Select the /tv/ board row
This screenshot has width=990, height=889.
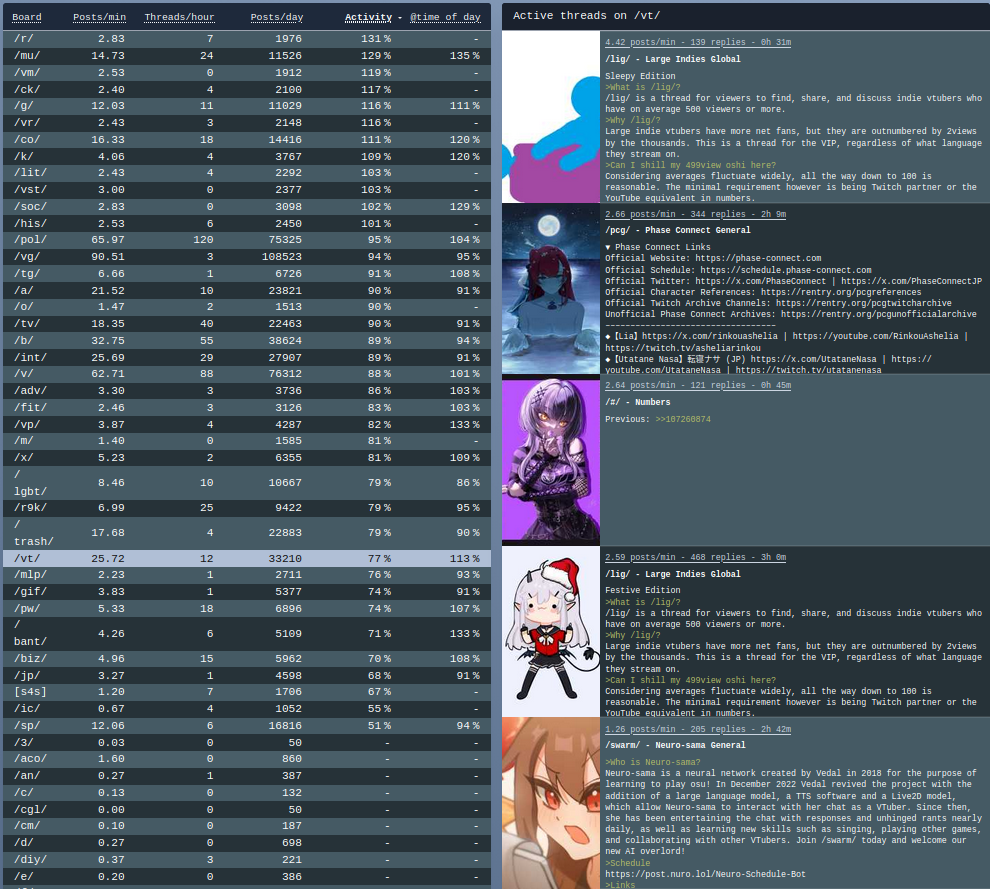(247, 323)
